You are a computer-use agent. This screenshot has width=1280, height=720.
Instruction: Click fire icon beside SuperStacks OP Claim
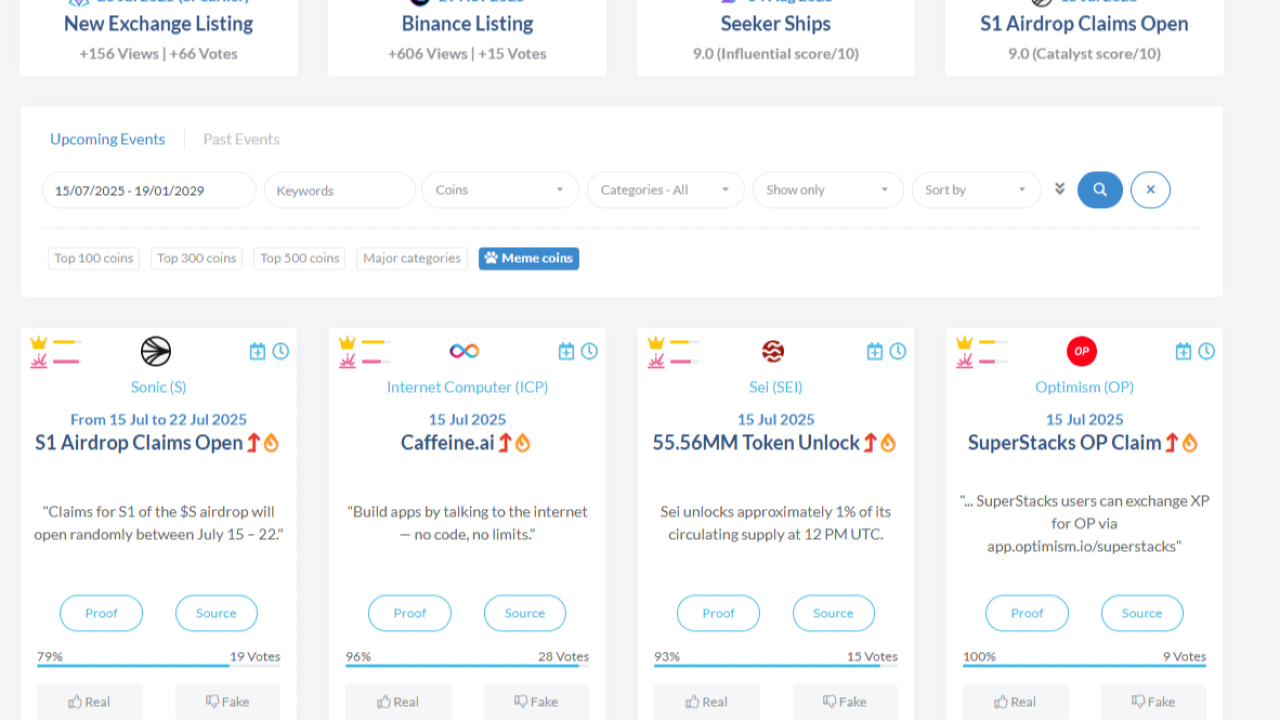pyautogui.click(x=1190, y=442)
